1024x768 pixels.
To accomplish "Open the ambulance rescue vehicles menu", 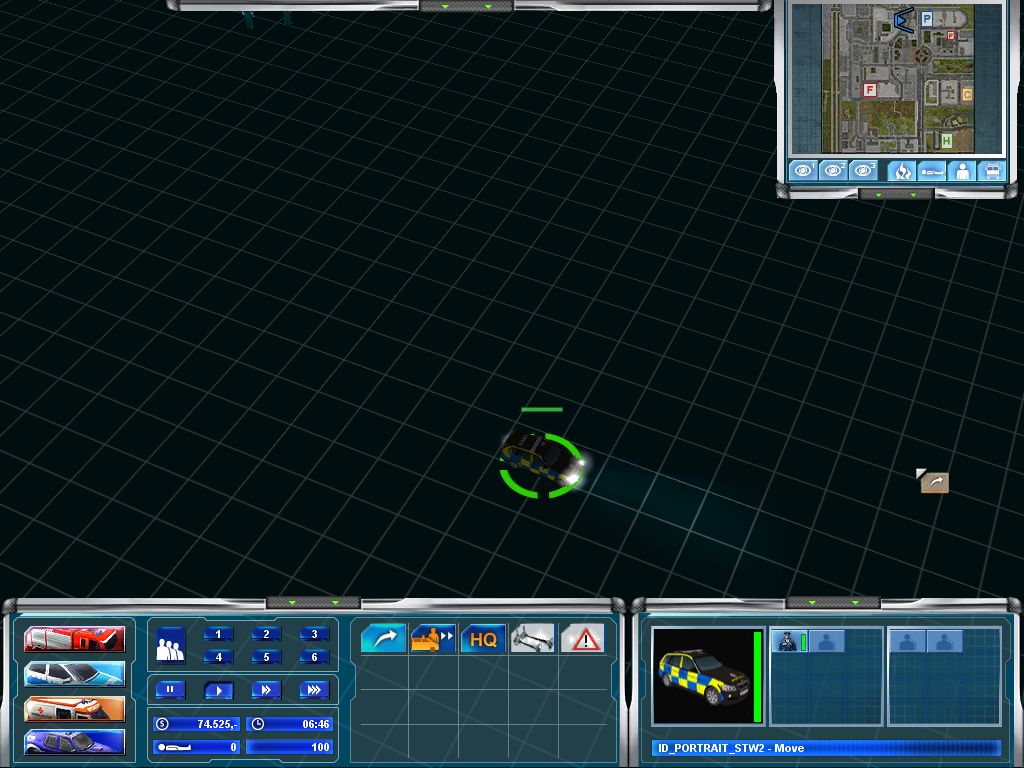I will 74,709.
